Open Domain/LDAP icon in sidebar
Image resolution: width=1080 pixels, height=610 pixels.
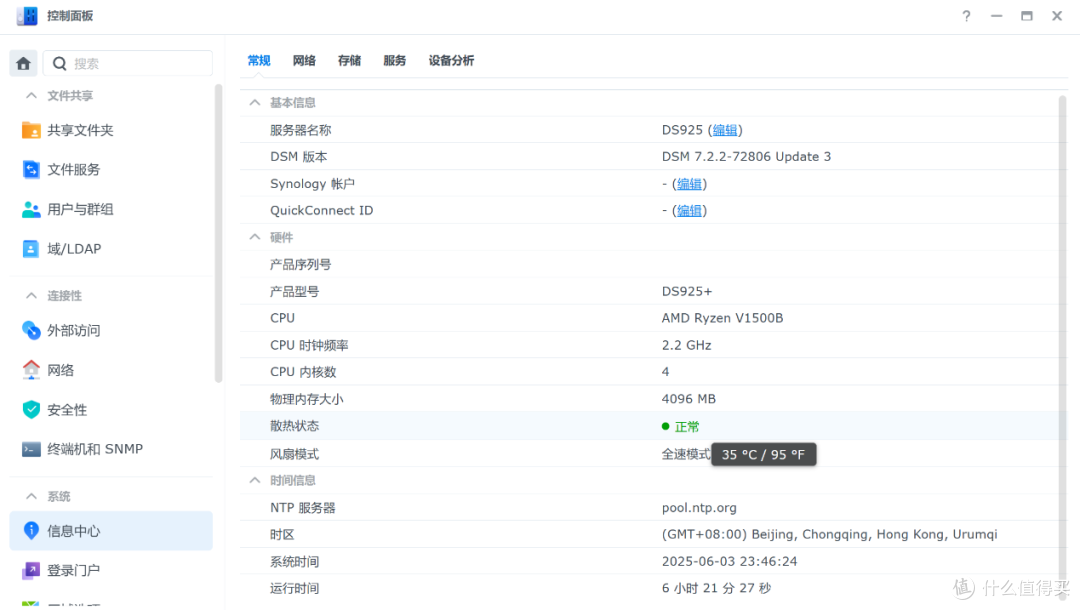31,249
